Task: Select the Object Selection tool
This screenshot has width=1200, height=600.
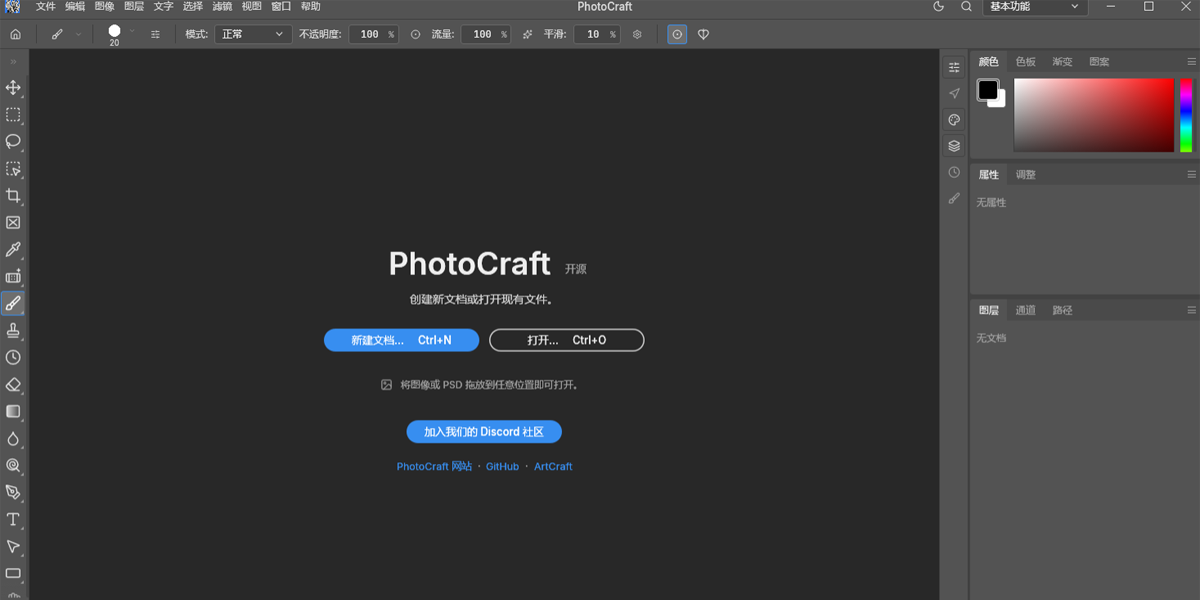Action: pos(13,169)
